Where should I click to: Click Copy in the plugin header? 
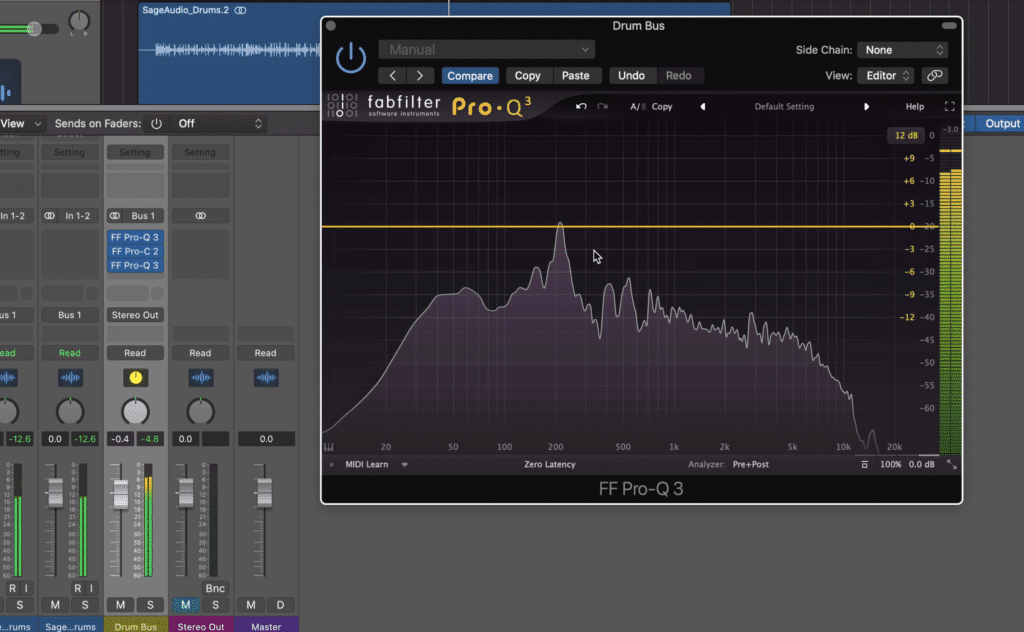tap(527, 76)
